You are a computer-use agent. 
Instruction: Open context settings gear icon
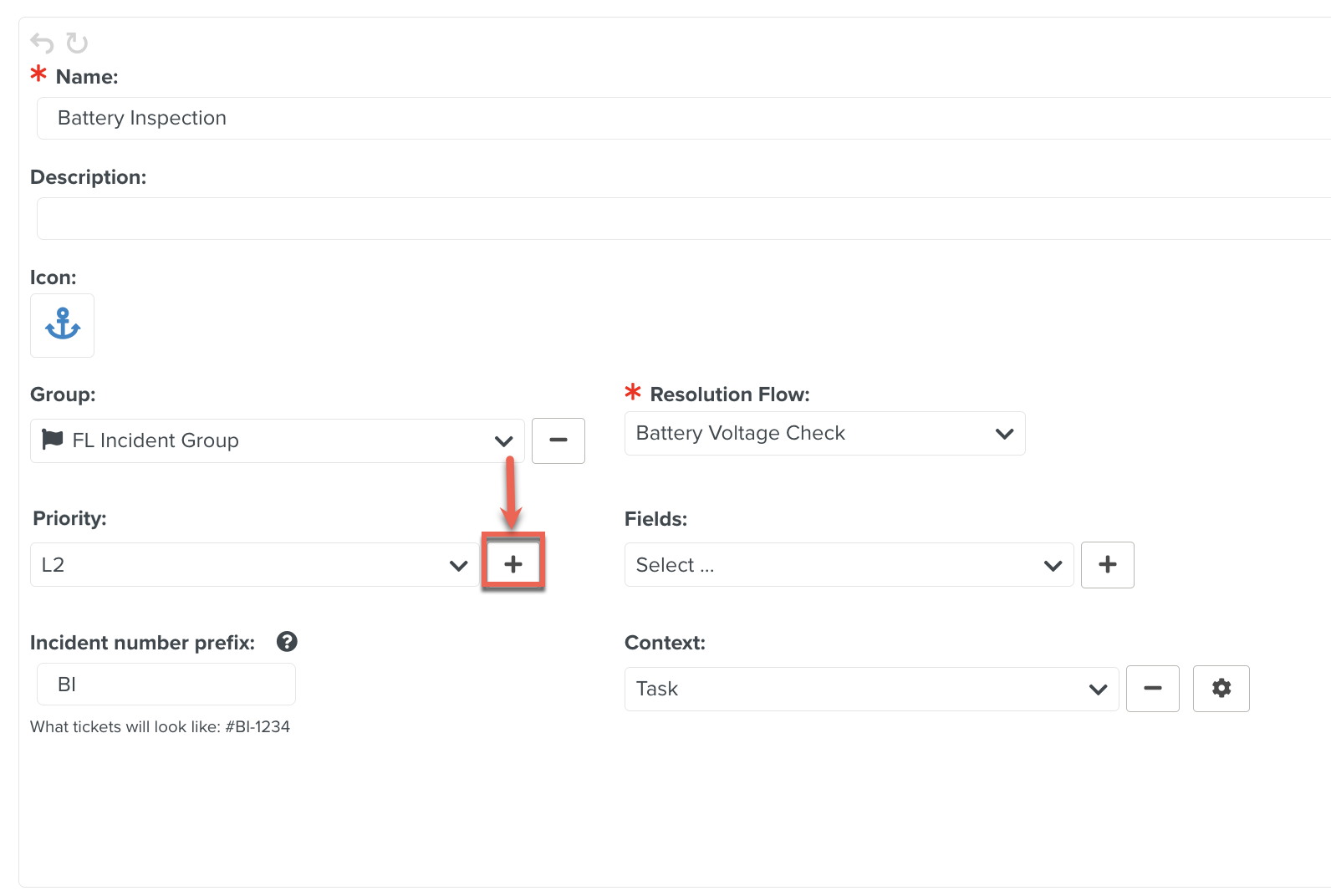[1221, 689]
